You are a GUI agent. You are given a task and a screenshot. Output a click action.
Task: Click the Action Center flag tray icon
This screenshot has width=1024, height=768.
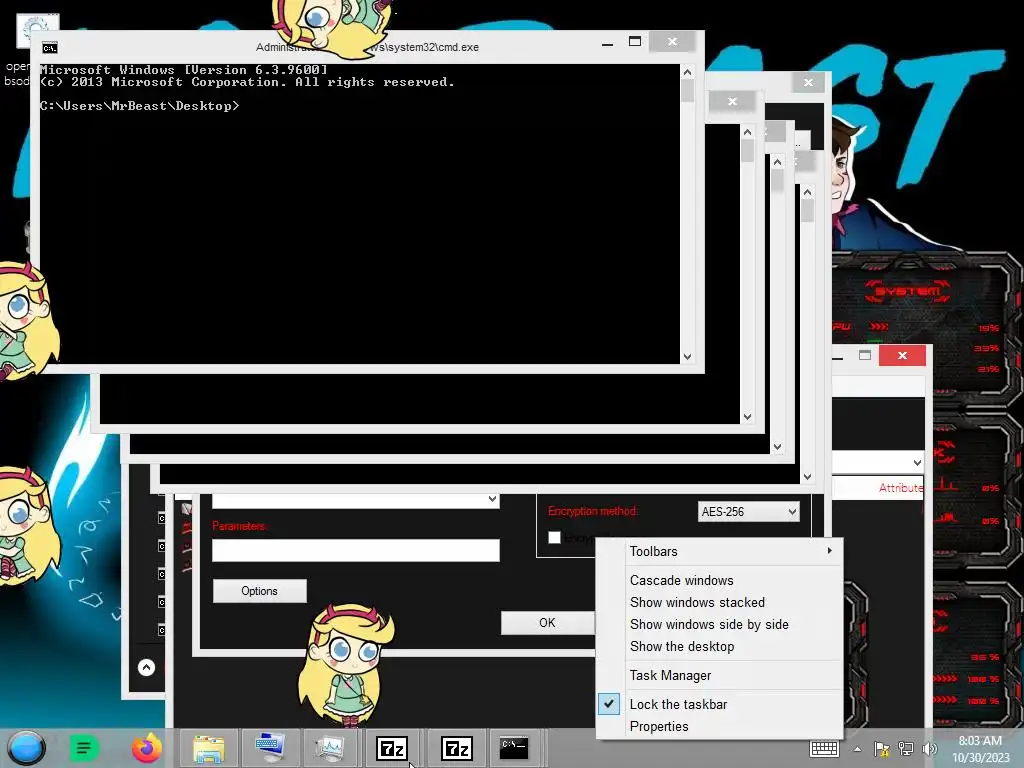[882, 749]
